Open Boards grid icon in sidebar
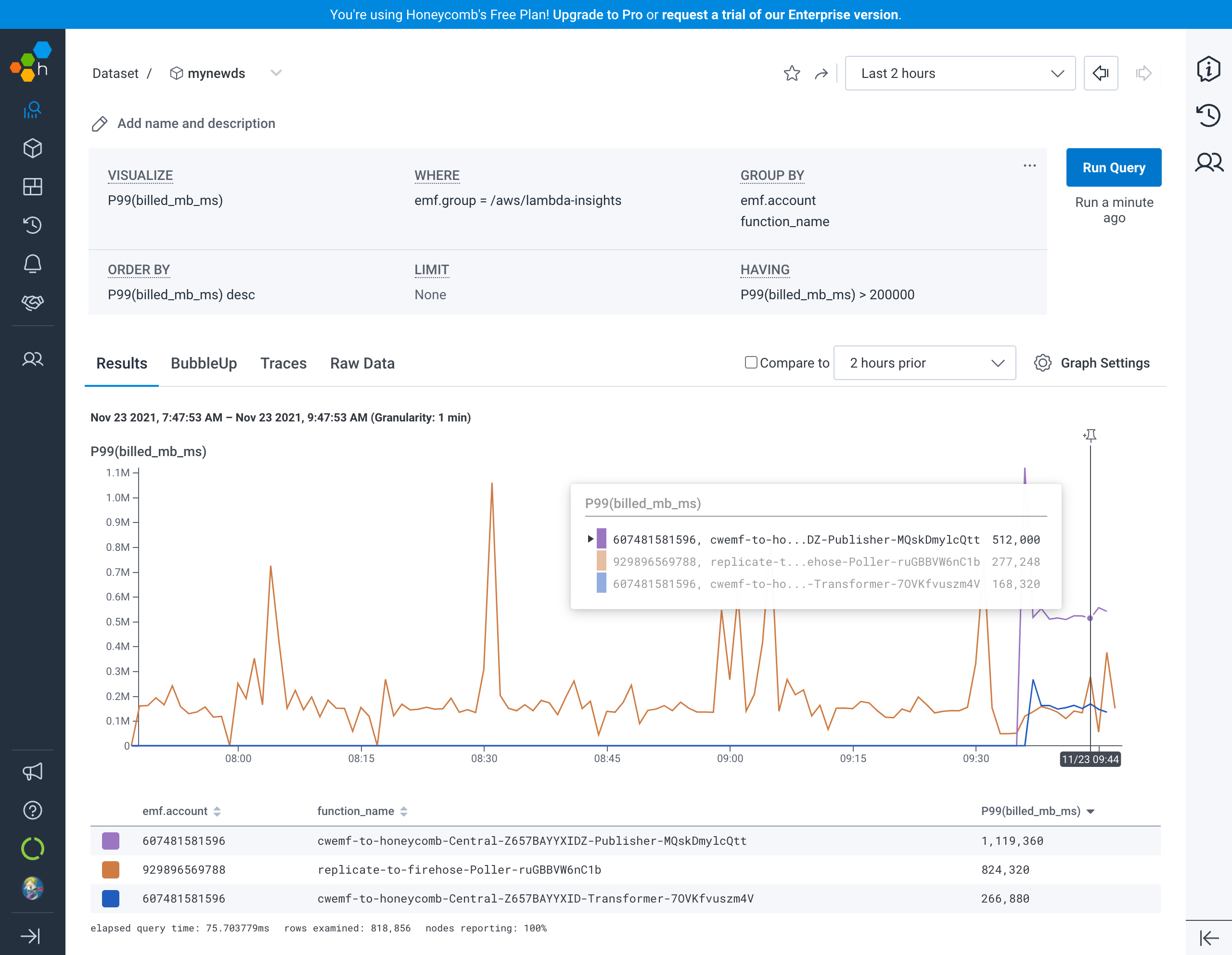This screenshot has height=955, width=1232. point(32,187)
